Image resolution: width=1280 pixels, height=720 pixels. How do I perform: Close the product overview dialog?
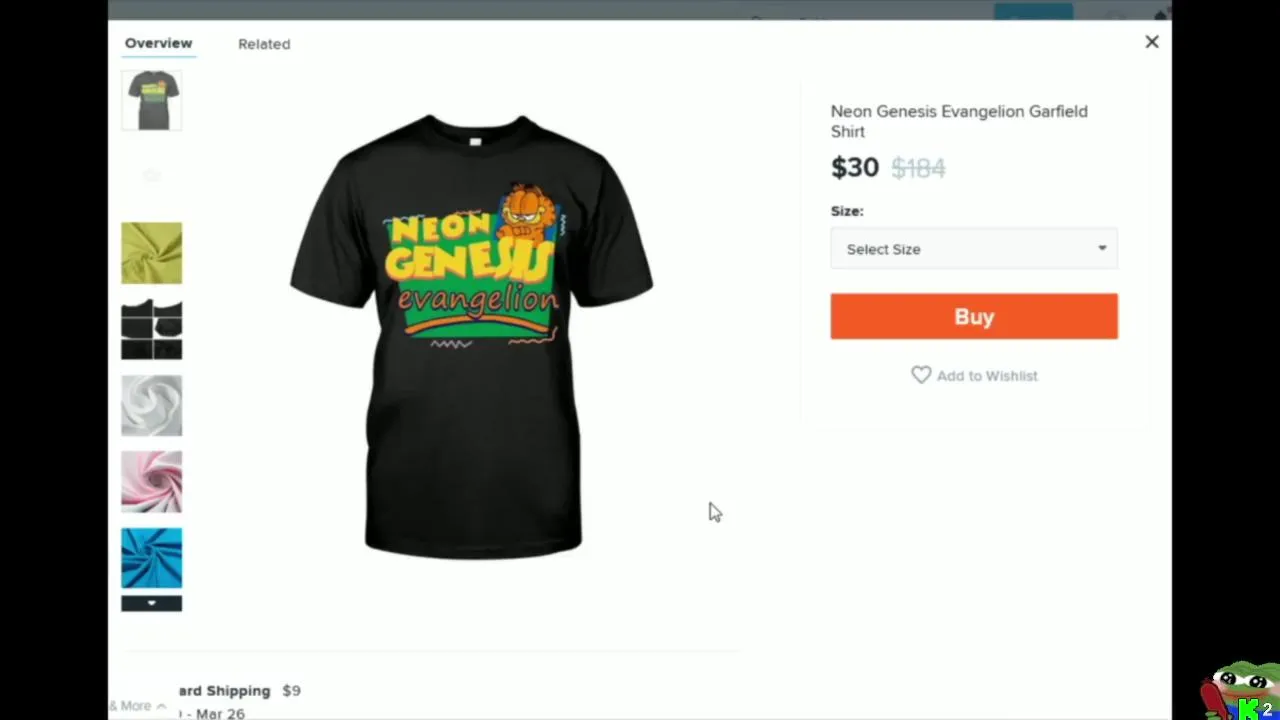1152,42
